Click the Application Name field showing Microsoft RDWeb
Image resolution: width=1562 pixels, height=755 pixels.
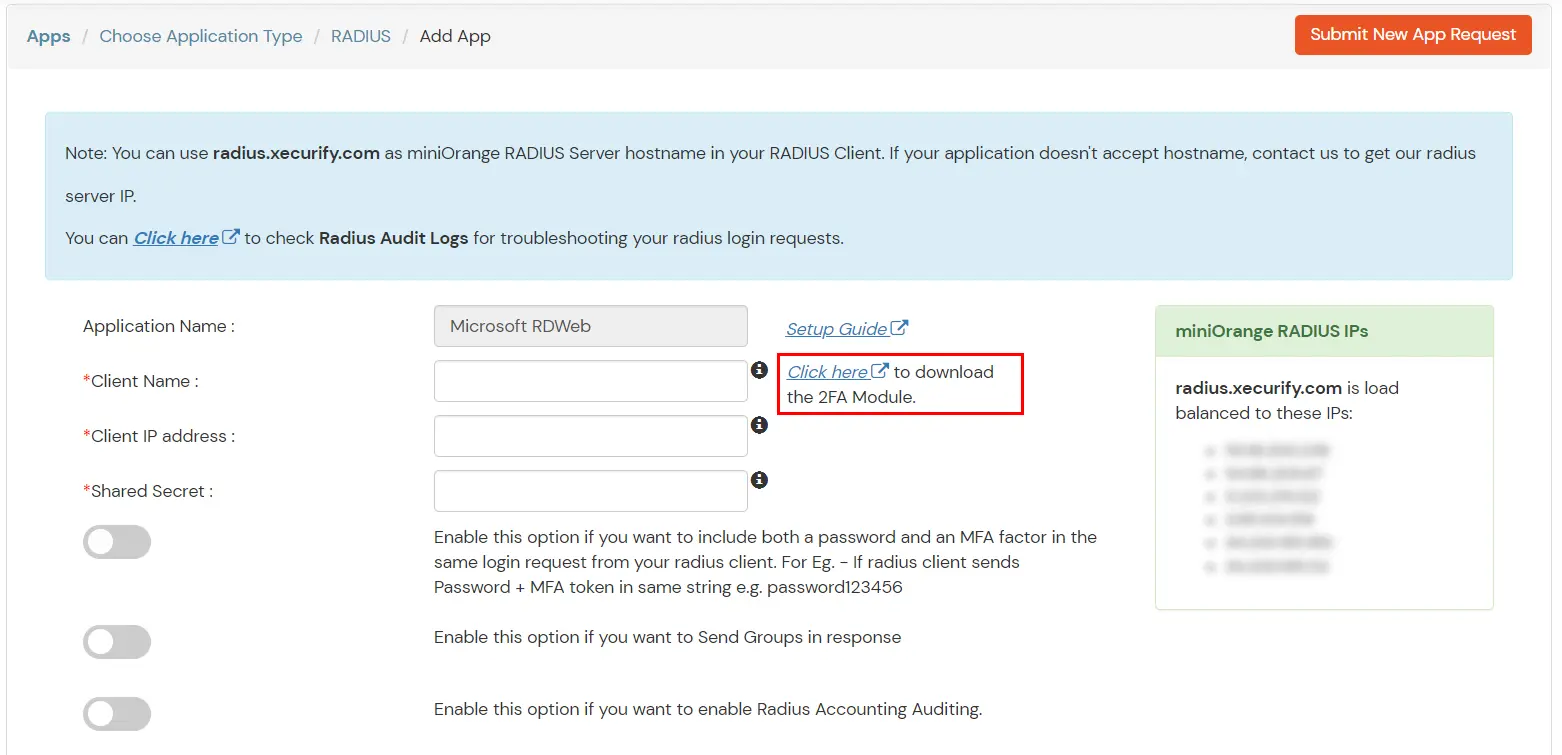591,326
